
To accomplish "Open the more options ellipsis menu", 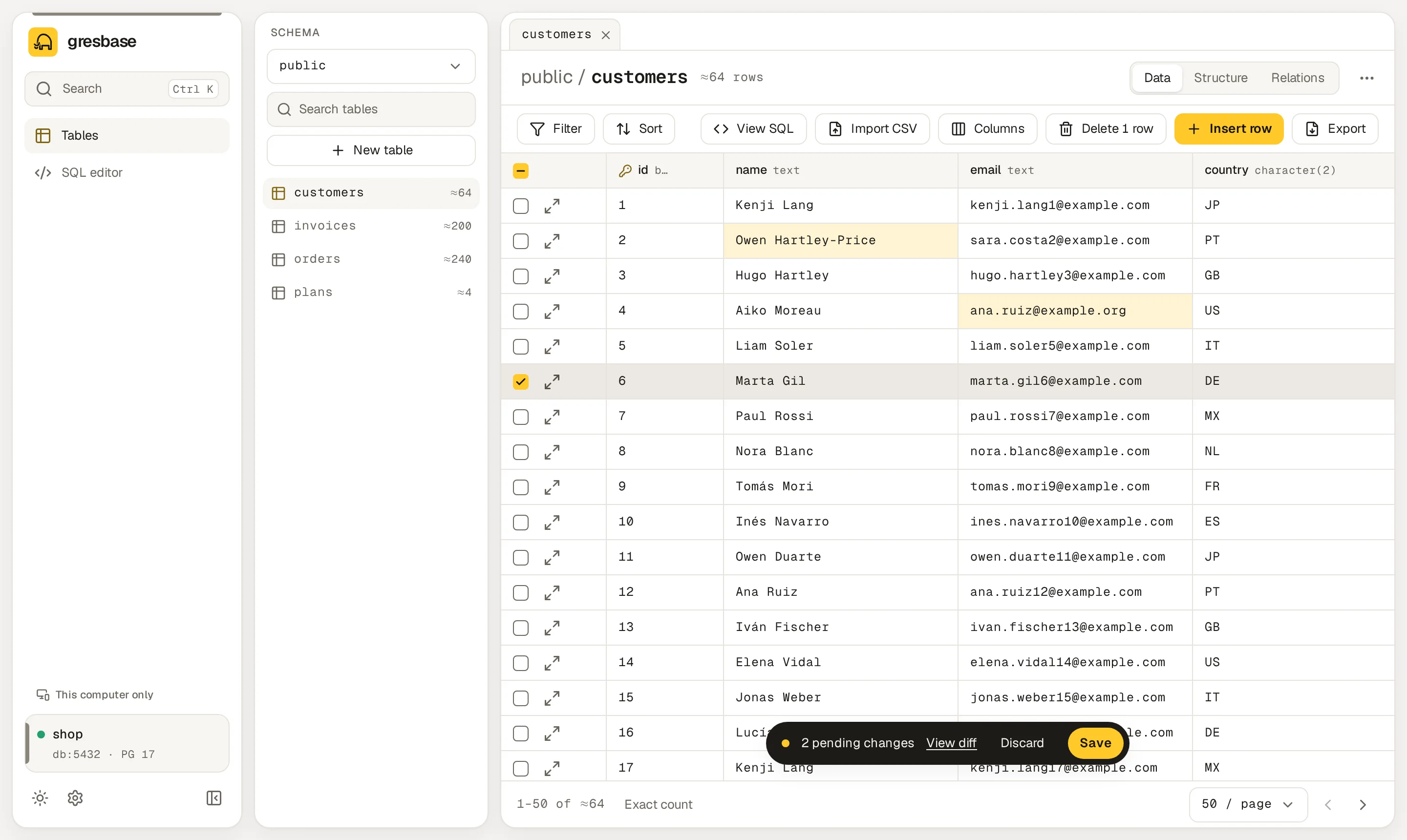I will coord(1367,78).
